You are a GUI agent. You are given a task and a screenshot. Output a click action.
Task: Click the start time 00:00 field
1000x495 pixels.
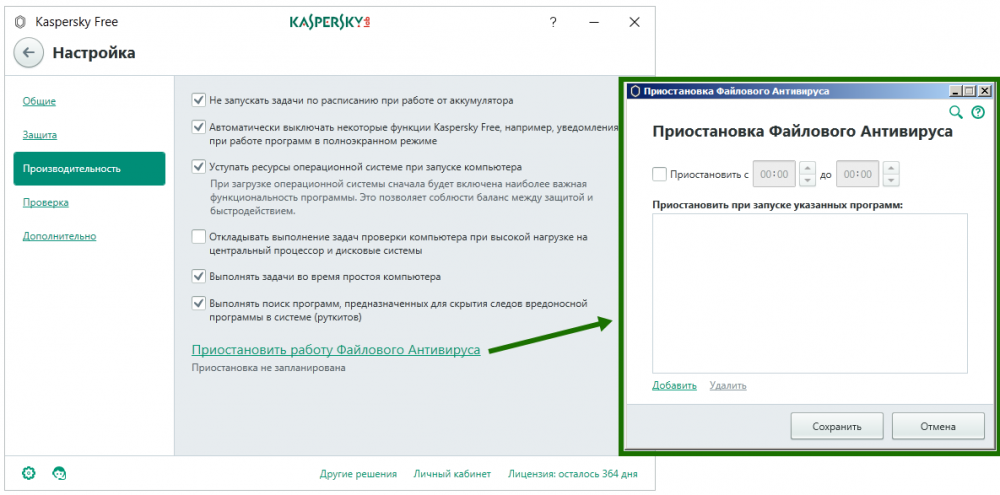(774, 174)
